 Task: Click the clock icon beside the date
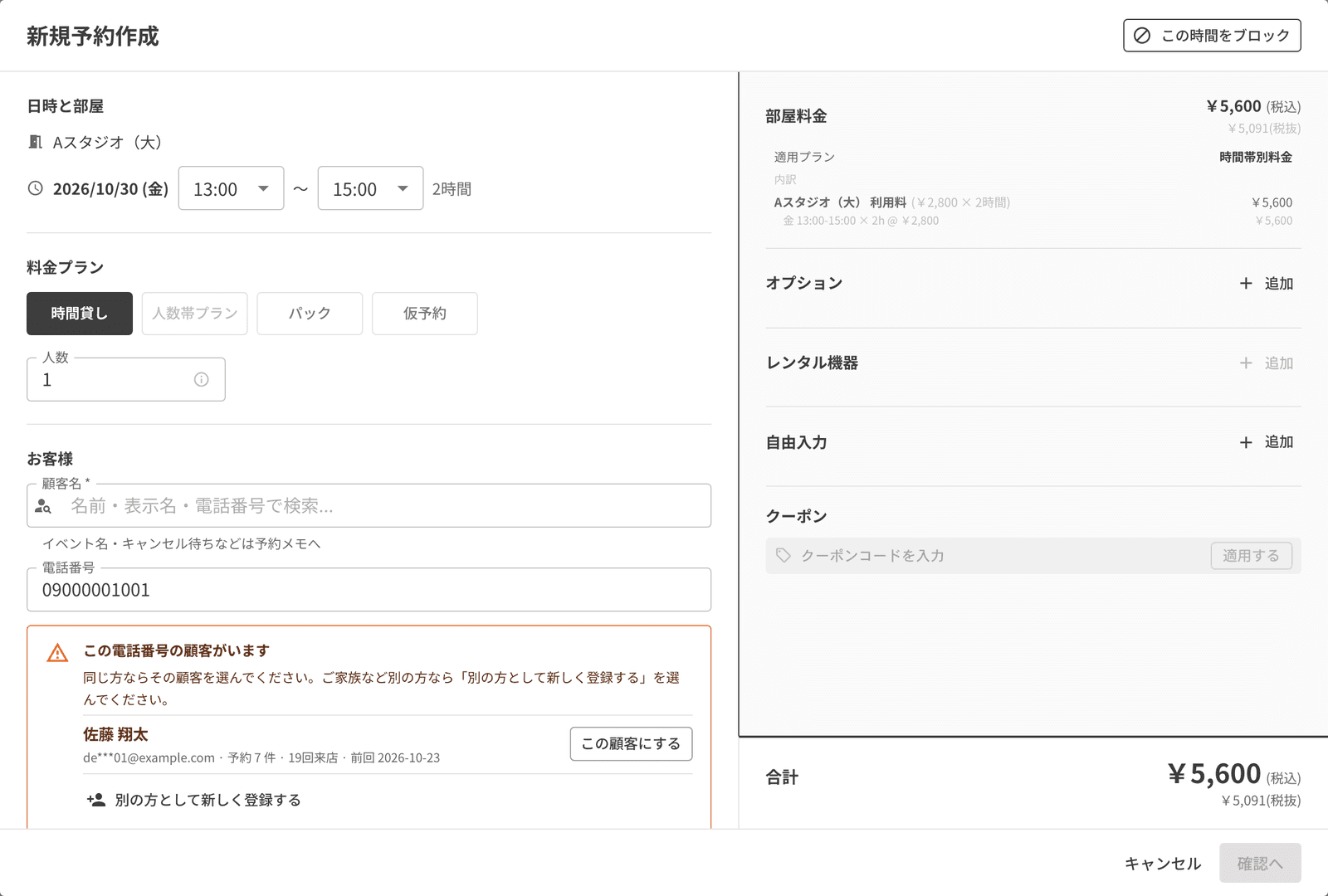tap(35, 188)
